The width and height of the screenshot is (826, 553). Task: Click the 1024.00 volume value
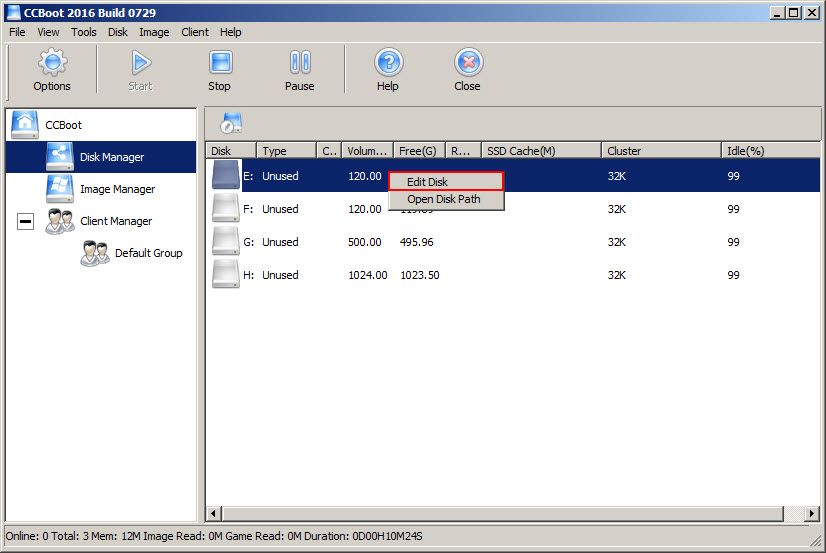(368, 275)
